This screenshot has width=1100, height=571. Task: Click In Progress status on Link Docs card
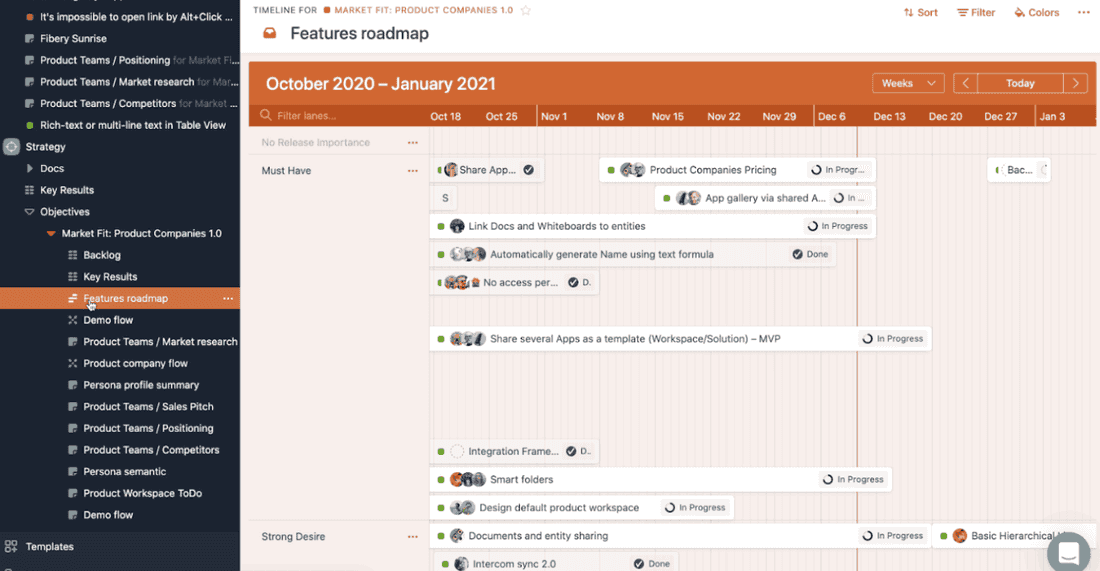point(837,226)
